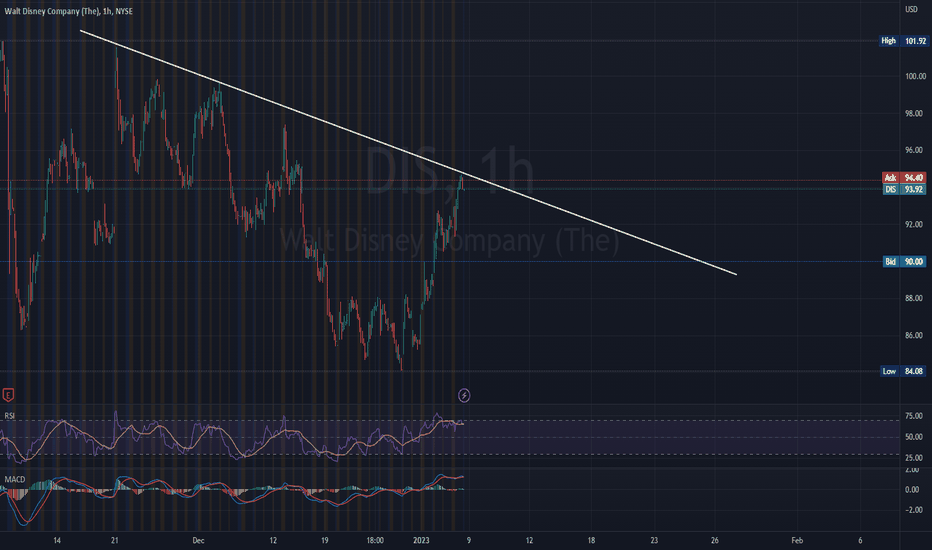The image size is (932, 550).
Task: Click the DIS 93.92 price label
Action: click(904, 189)
